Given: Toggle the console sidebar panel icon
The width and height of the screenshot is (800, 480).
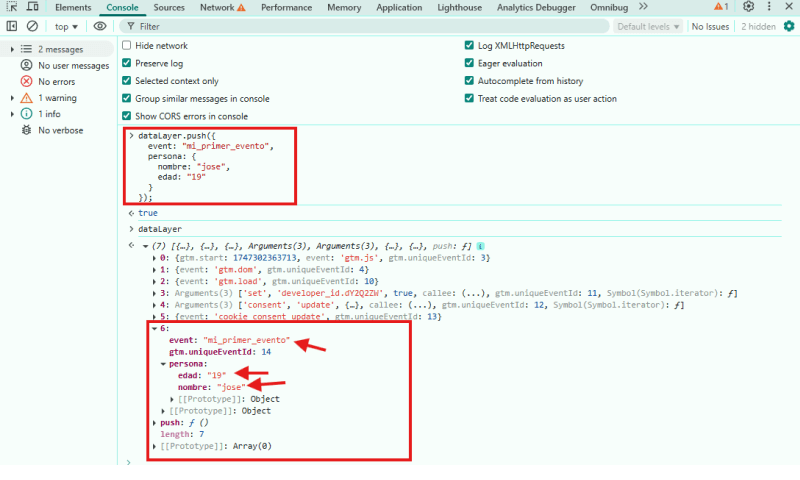Looking at the screenshot, I should click(12, 26).
